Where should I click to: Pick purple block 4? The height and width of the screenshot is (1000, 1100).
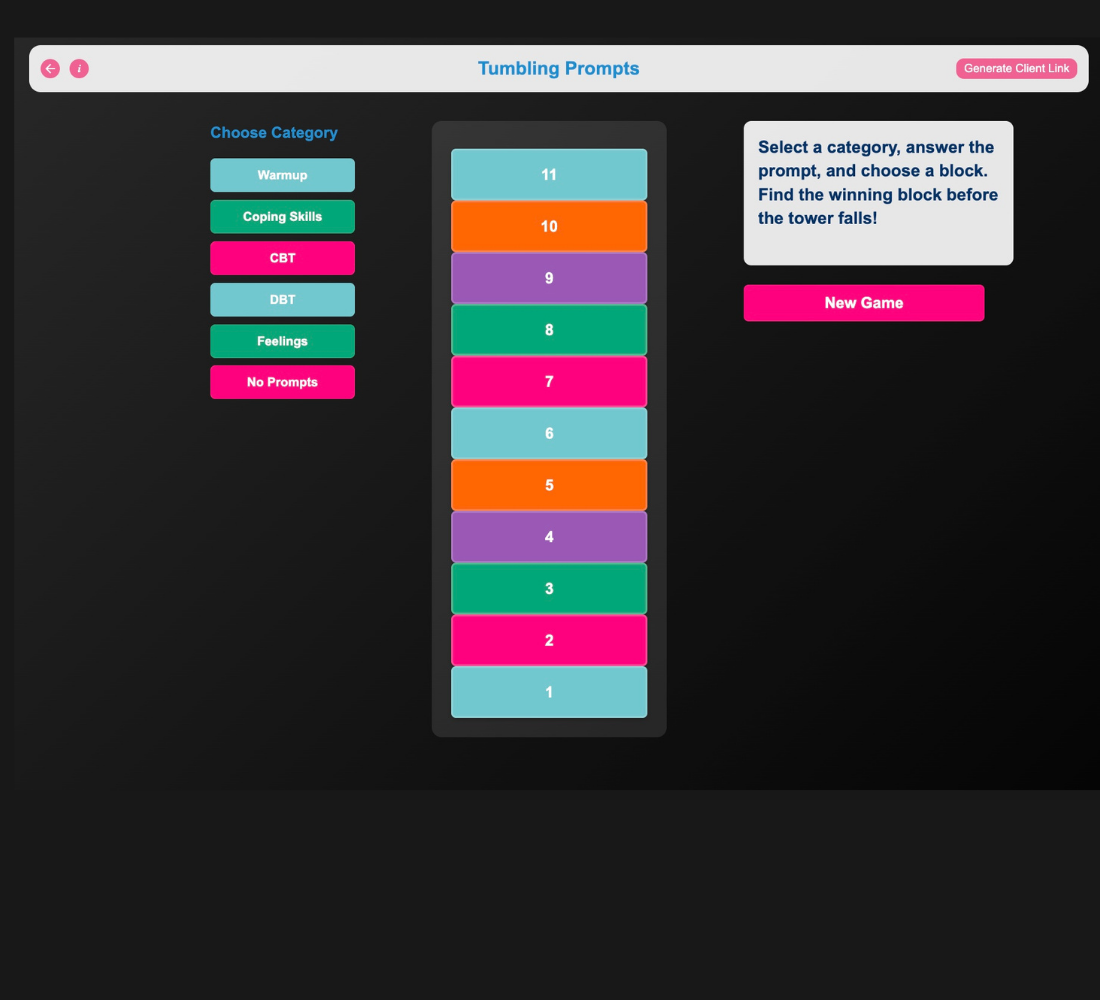pos(549,537)
